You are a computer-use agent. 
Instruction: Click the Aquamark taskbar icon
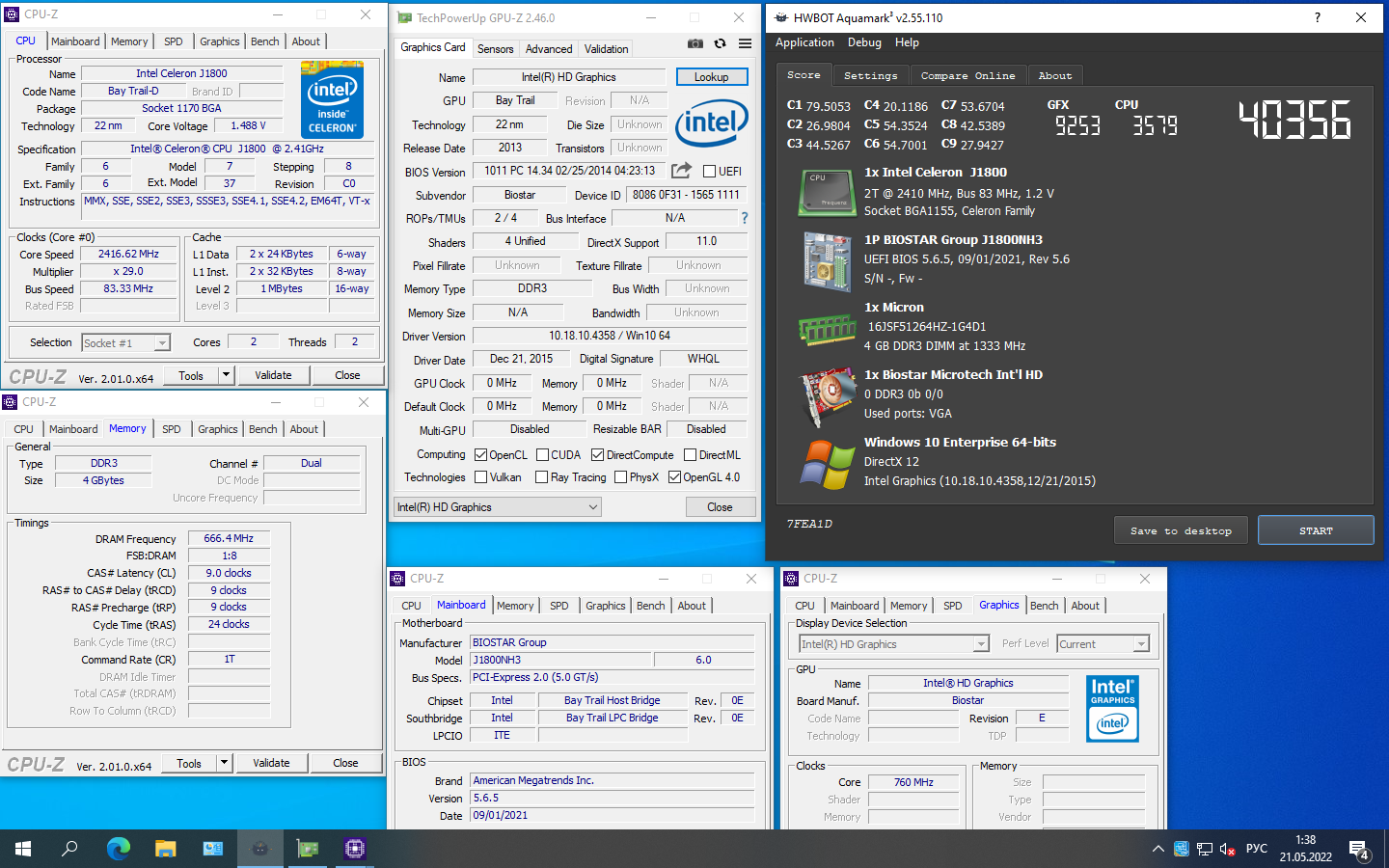[x=260, y=849]
